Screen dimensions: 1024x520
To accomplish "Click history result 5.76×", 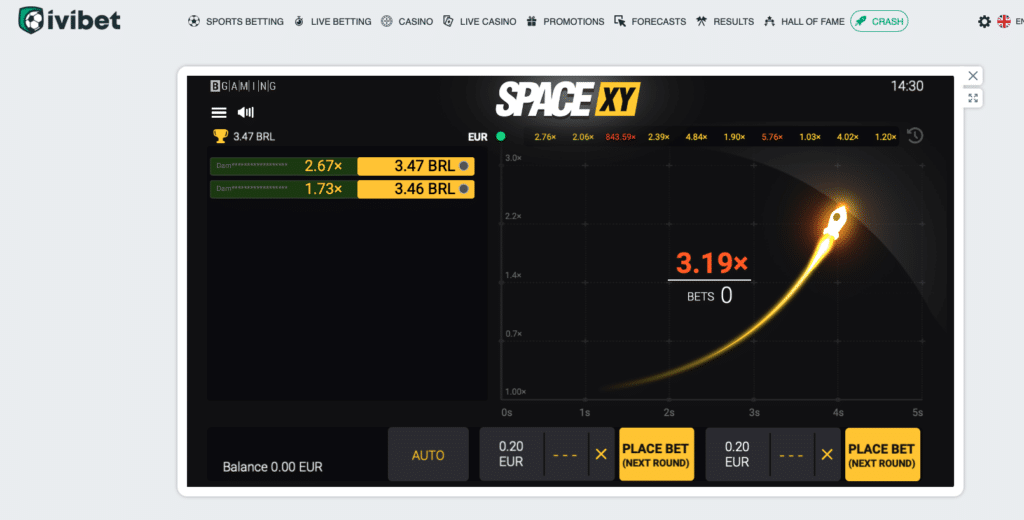I will pyautogui.click(x=773, y=137).
